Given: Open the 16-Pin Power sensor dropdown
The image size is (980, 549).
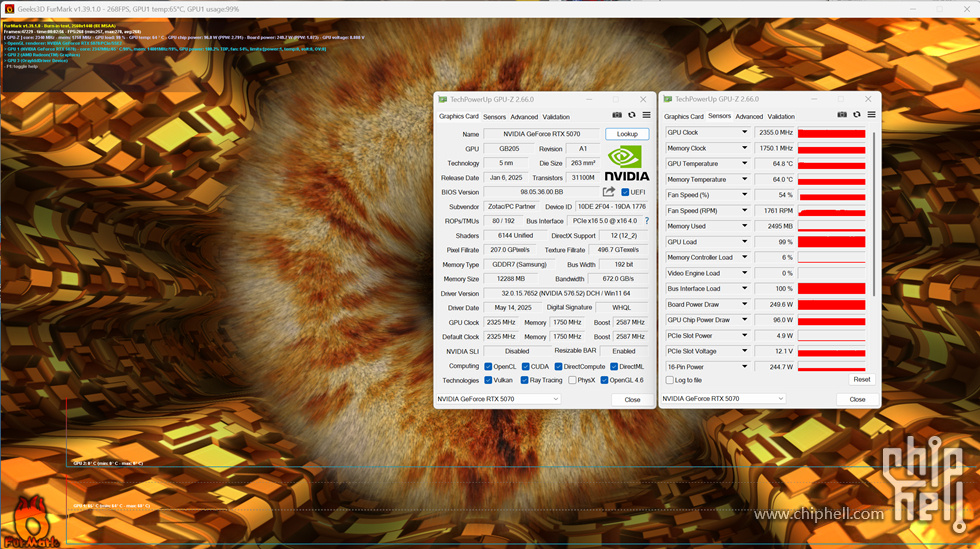Looking at the screenshot, I should [x=744, y=367].
